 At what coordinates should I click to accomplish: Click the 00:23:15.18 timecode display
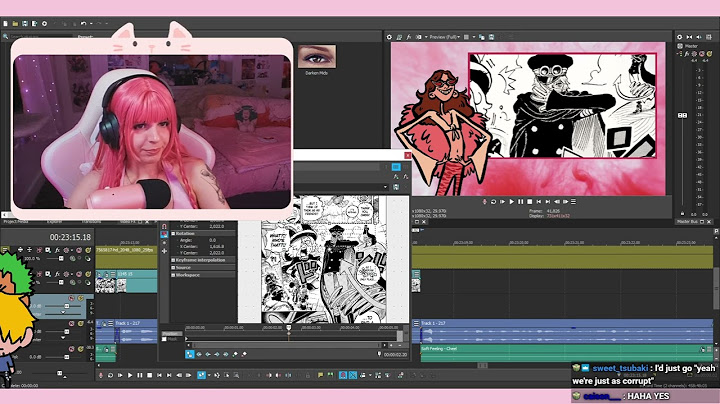click(x=70, y=237)
